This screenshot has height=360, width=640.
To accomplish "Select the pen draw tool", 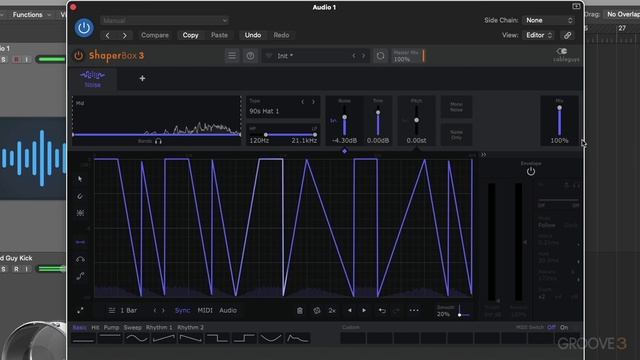I will [x=80, y=196].
